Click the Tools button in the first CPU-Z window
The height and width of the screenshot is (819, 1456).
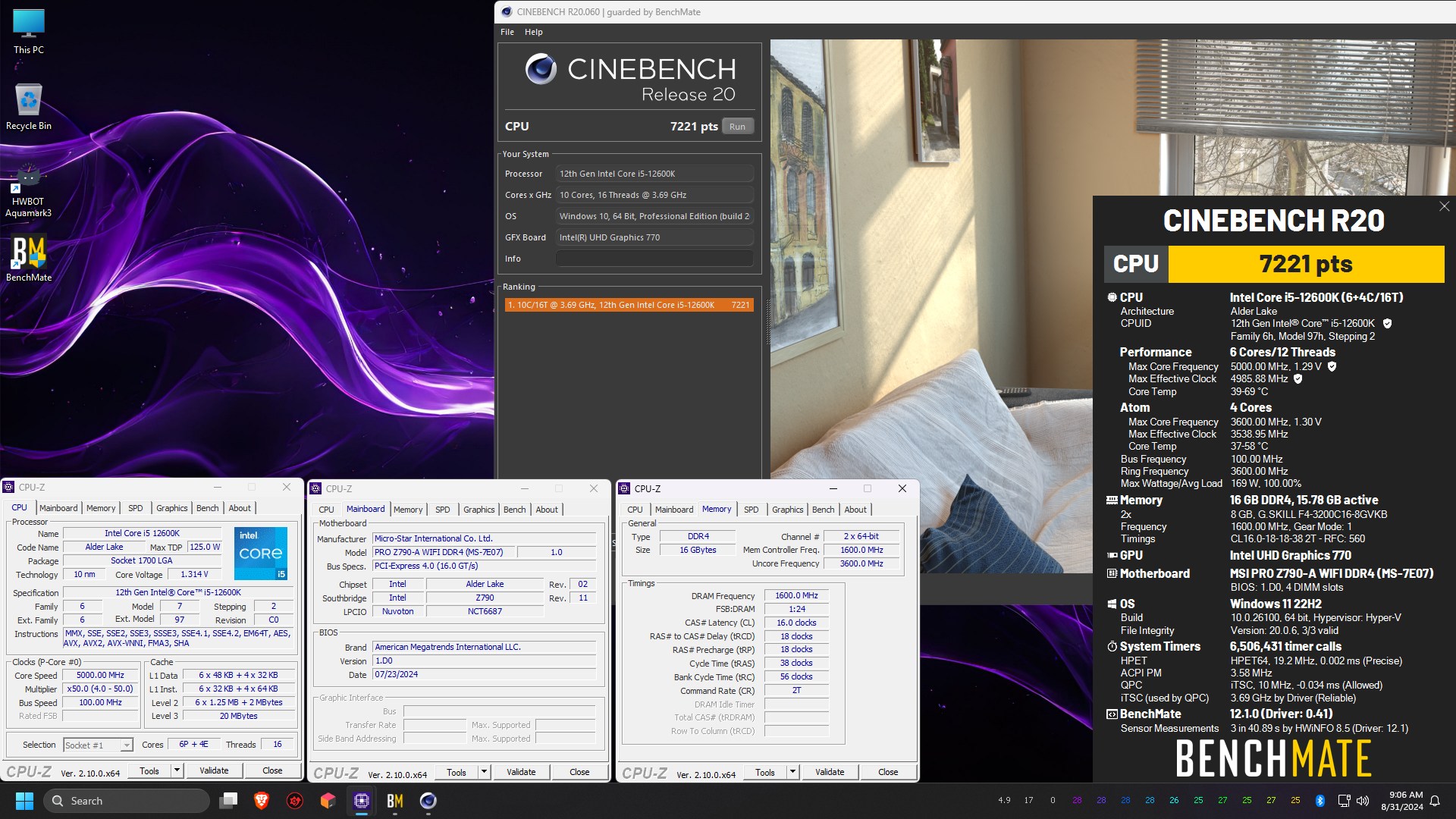tap(149, 770)
